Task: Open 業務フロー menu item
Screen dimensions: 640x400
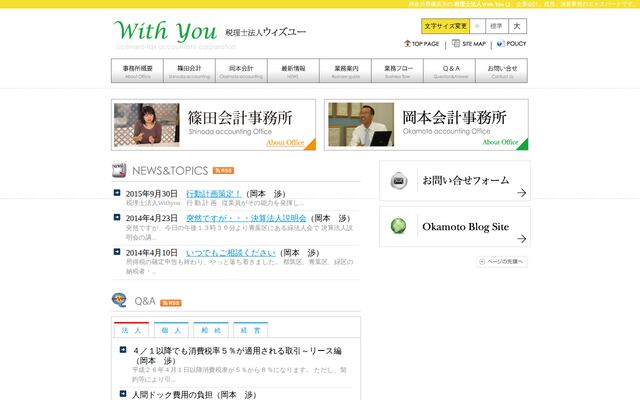Action: [398, 71]
